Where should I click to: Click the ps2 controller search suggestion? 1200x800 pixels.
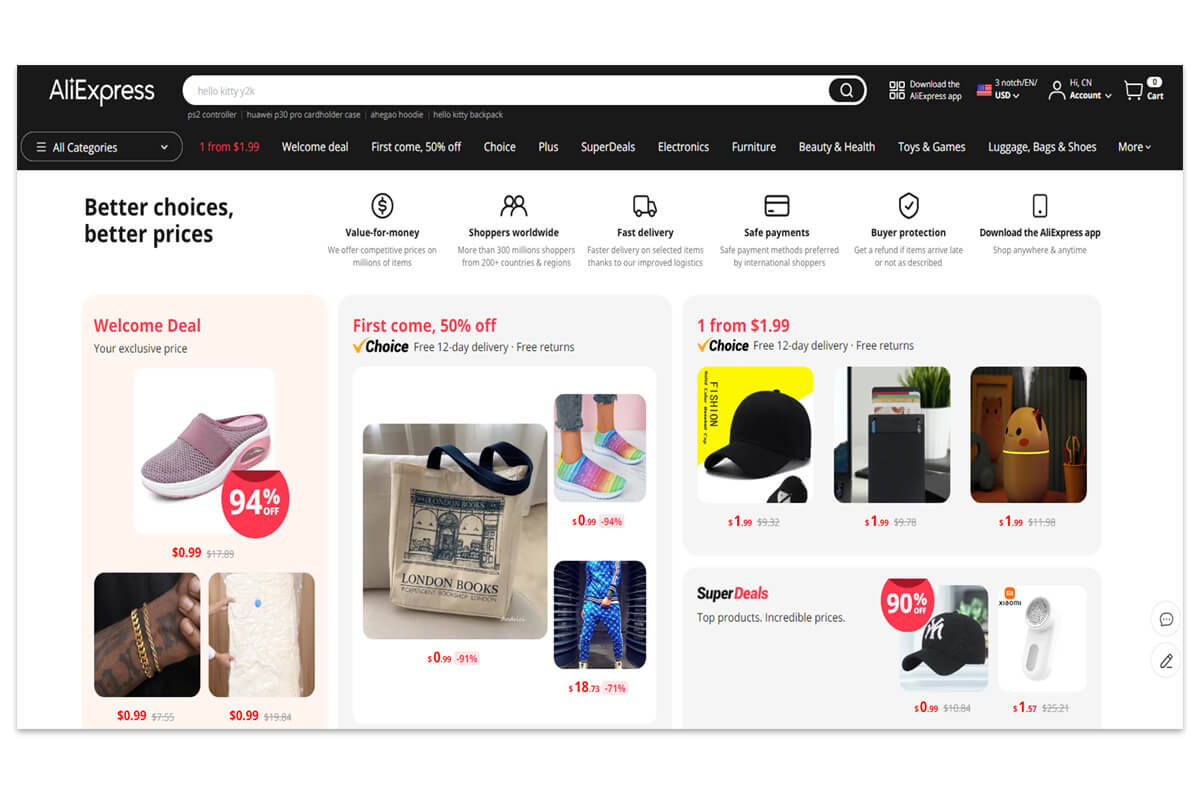[212, 115]
